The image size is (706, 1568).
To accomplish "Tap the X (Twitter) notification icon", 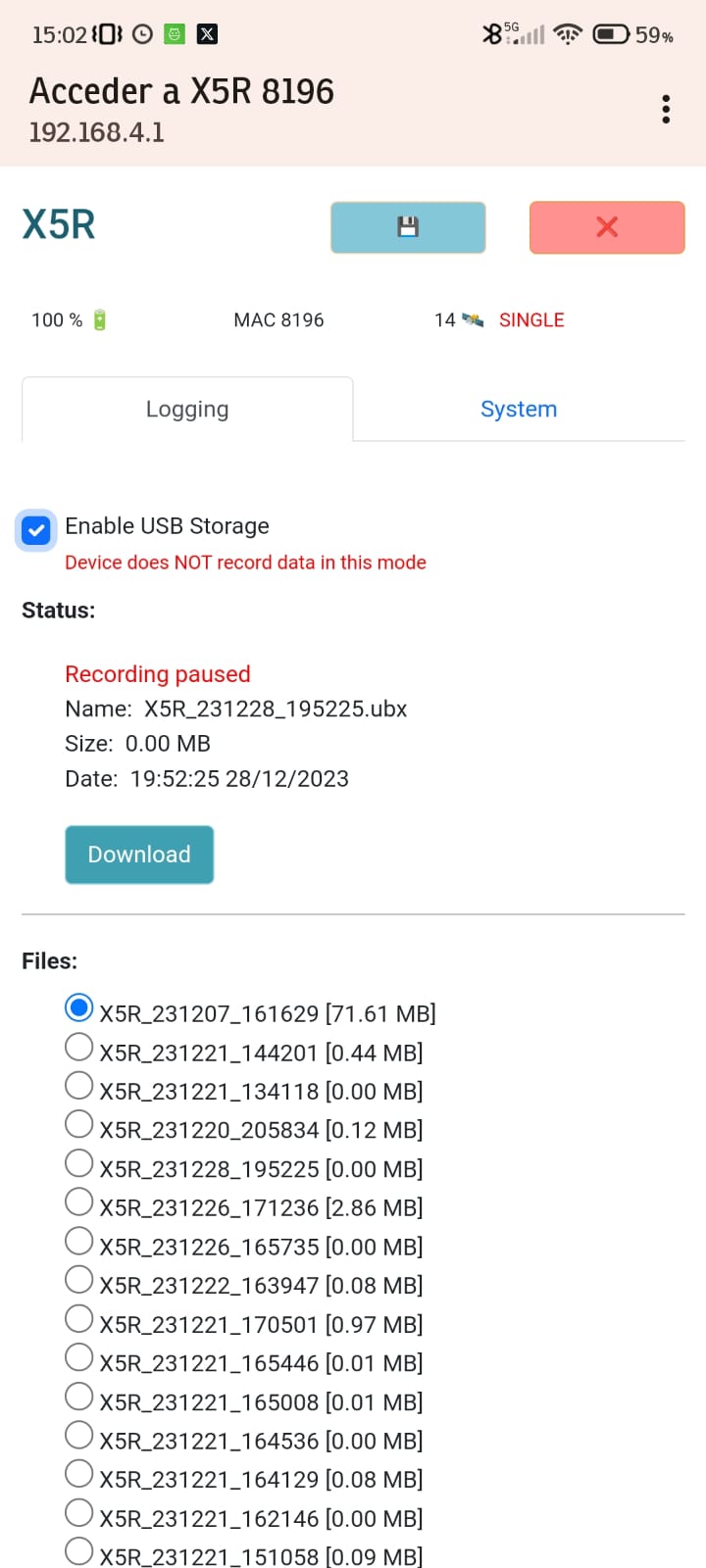I will click(207, 34).
